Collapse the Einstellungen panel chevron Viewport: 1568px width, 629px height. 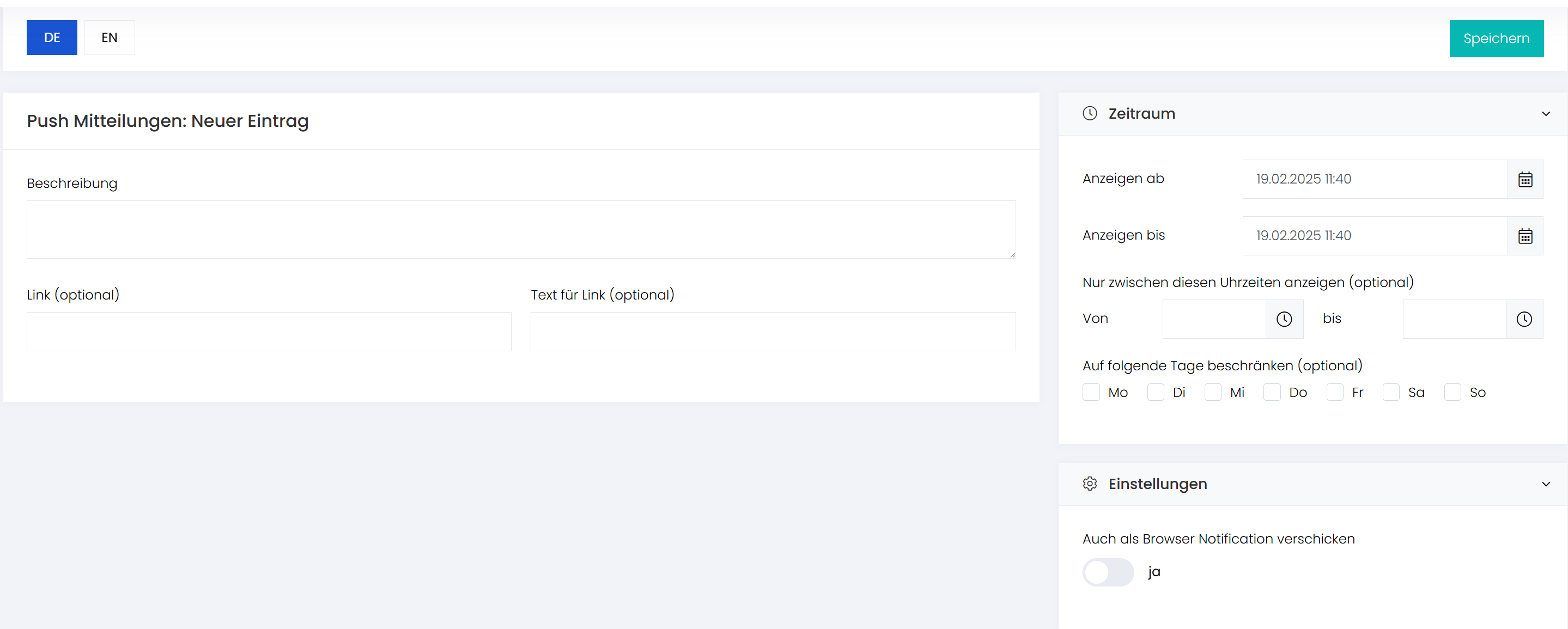click(1546, 484)
